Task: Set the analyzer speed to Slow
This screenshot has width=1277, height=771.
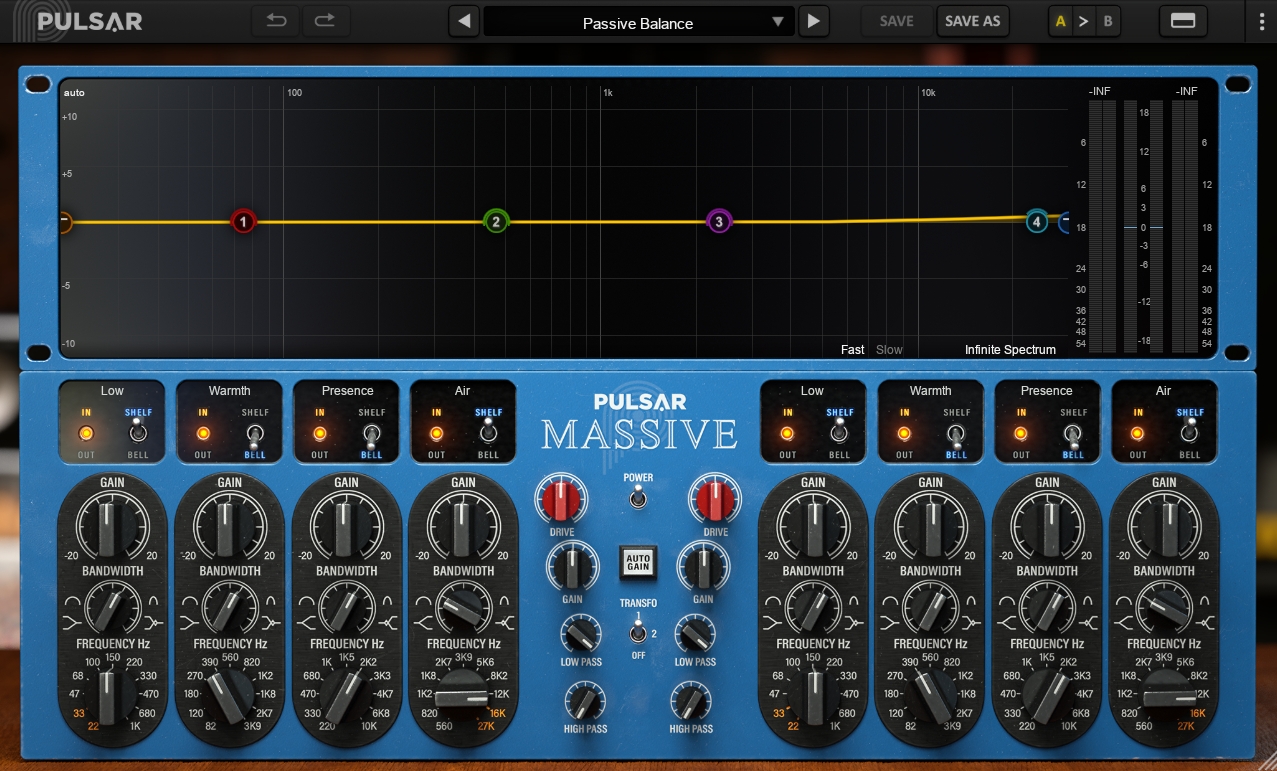Action: (x=889, y=350)
